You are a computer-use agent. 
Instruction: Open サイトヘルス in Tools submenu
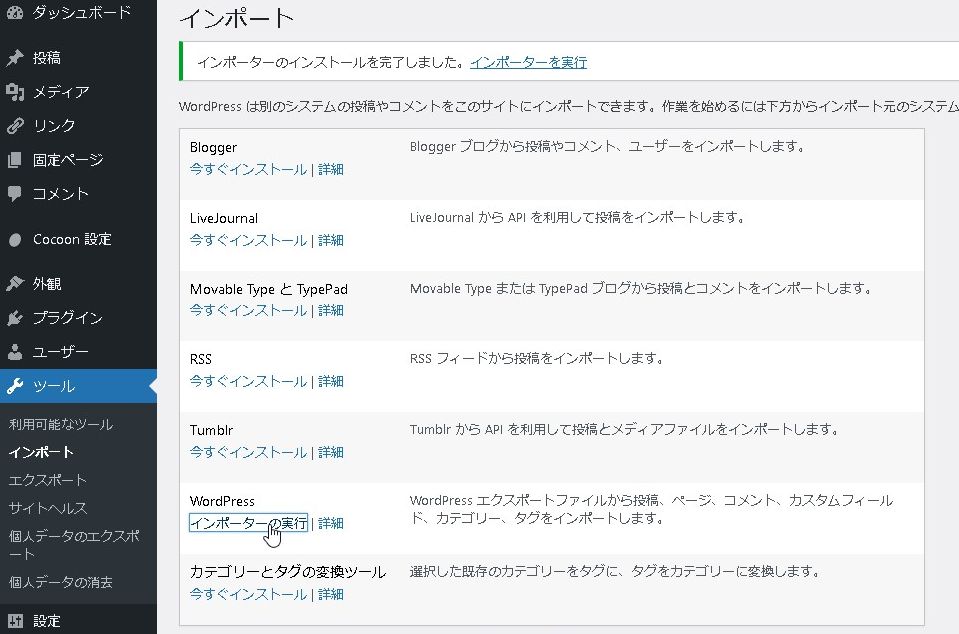[x=47, y=508]
